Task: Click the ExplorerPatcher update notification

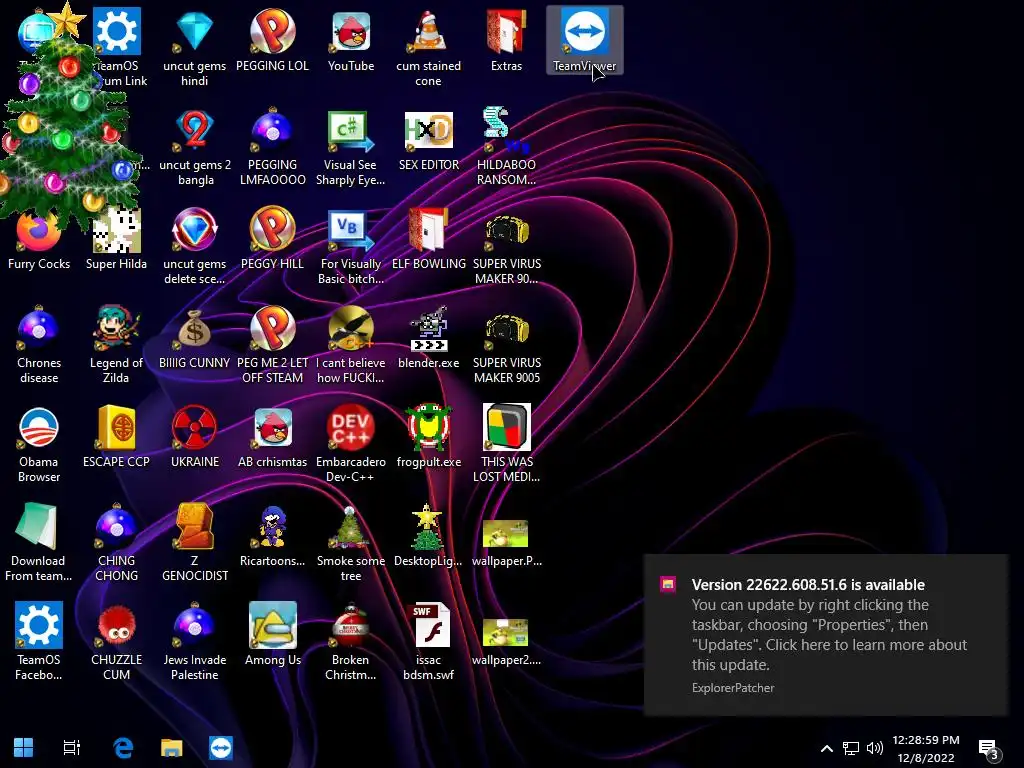Action: 826,635
